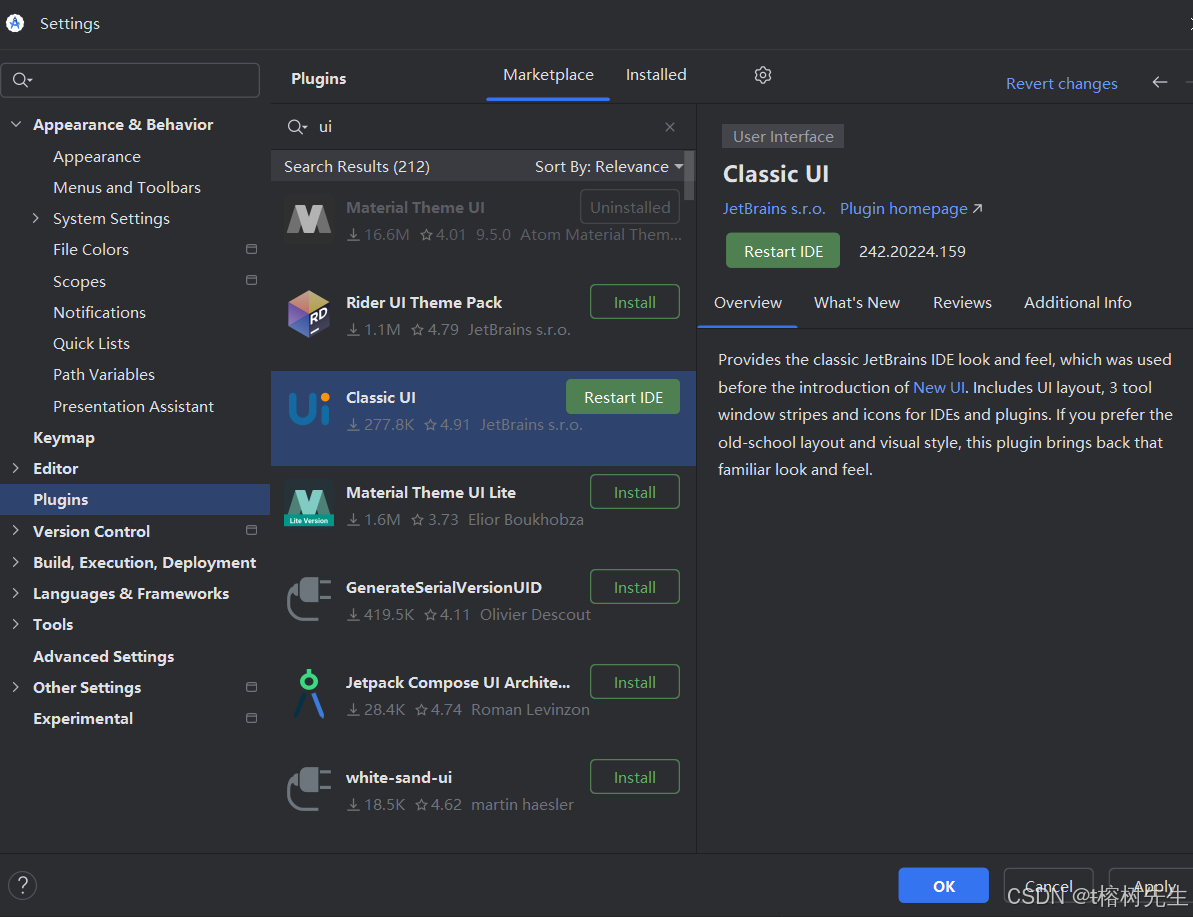Expand the Tools section
This screenshot has height=917, width=1193.
coord(16,624)
